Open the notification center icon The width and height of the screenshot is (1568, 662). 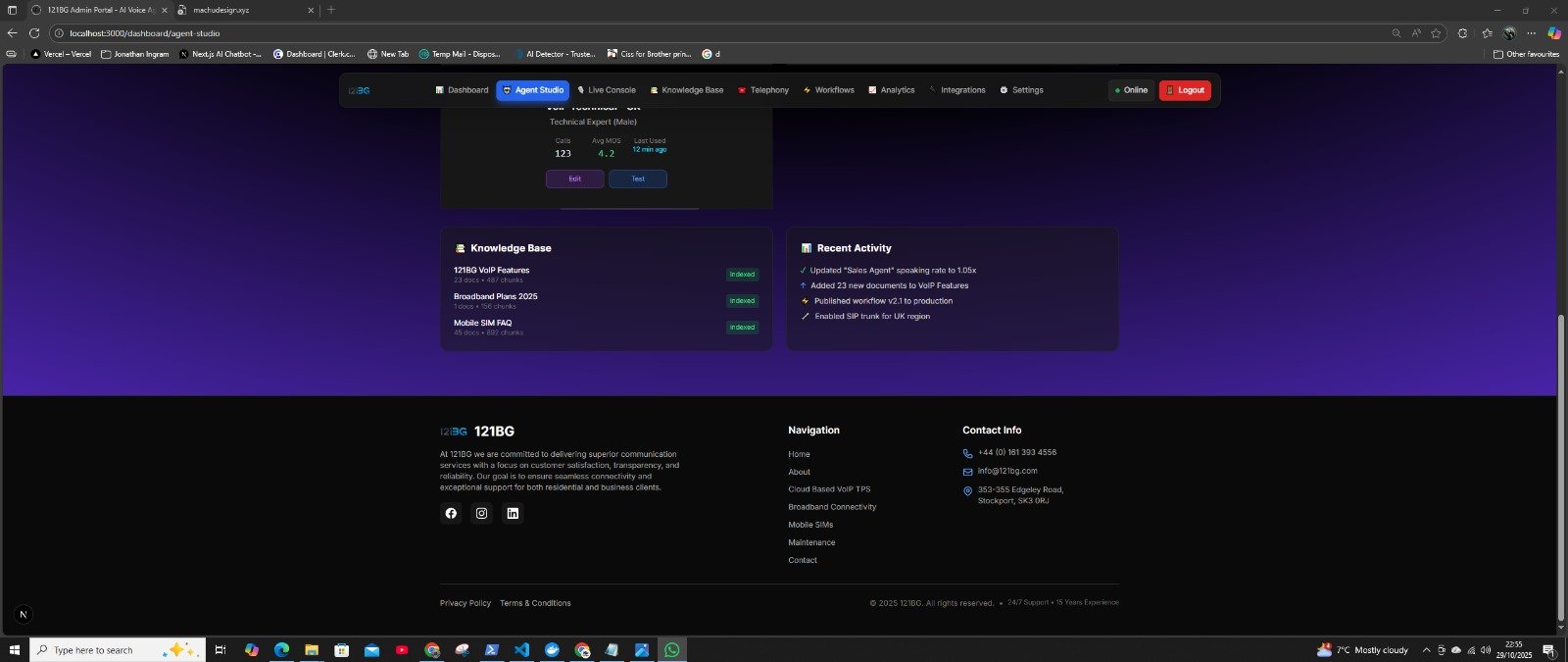coord(1549,649)
